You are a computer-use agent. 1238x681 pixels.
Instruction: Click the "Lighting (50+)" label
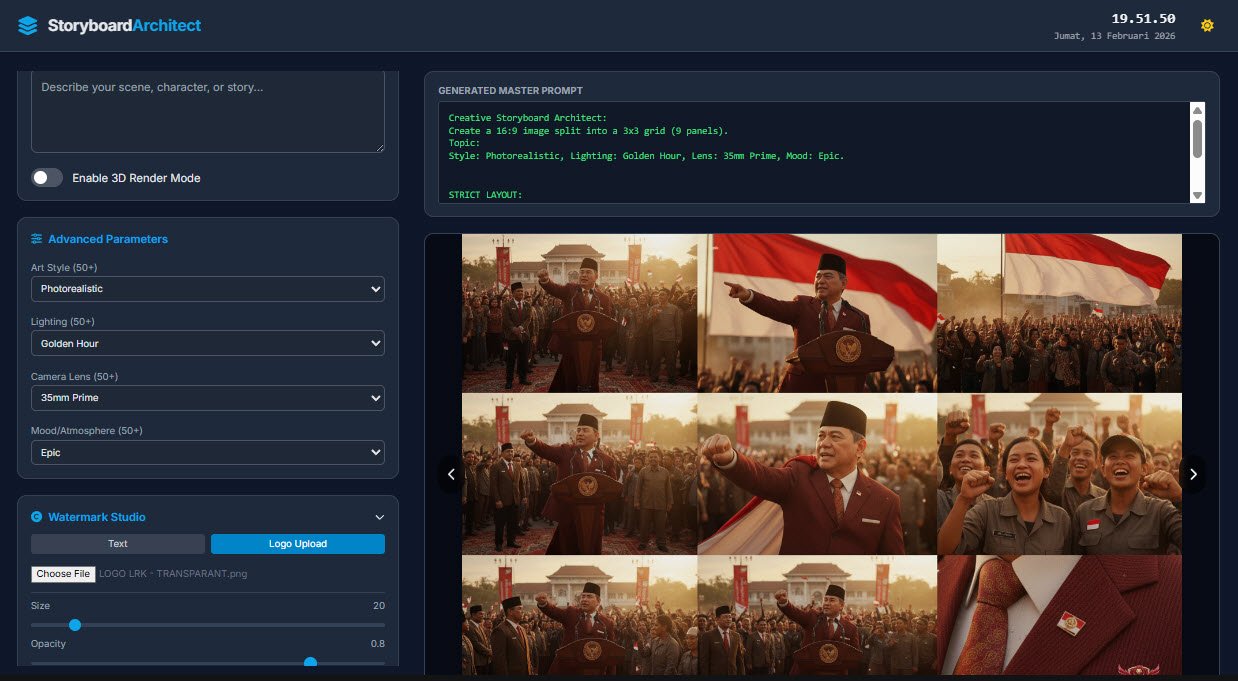click(62, 322)
